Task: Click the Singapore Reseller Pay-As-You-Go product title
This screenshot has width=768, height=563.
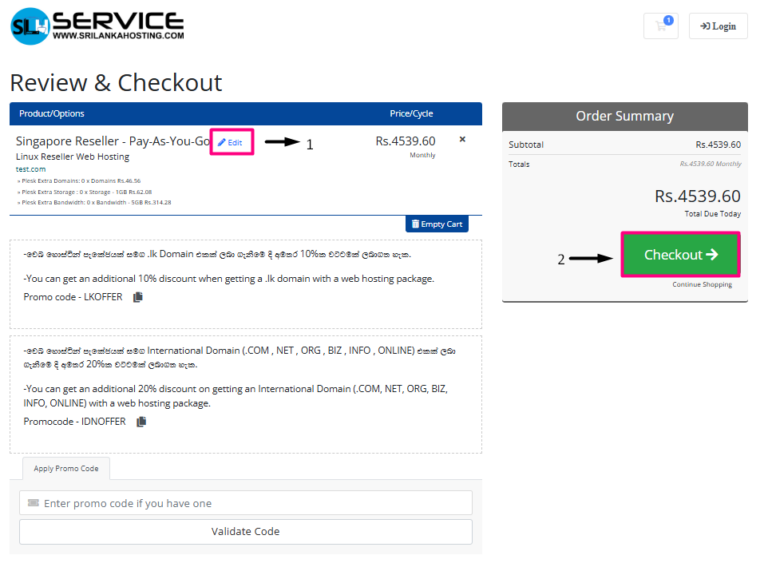Action: (x=112, y=142)
